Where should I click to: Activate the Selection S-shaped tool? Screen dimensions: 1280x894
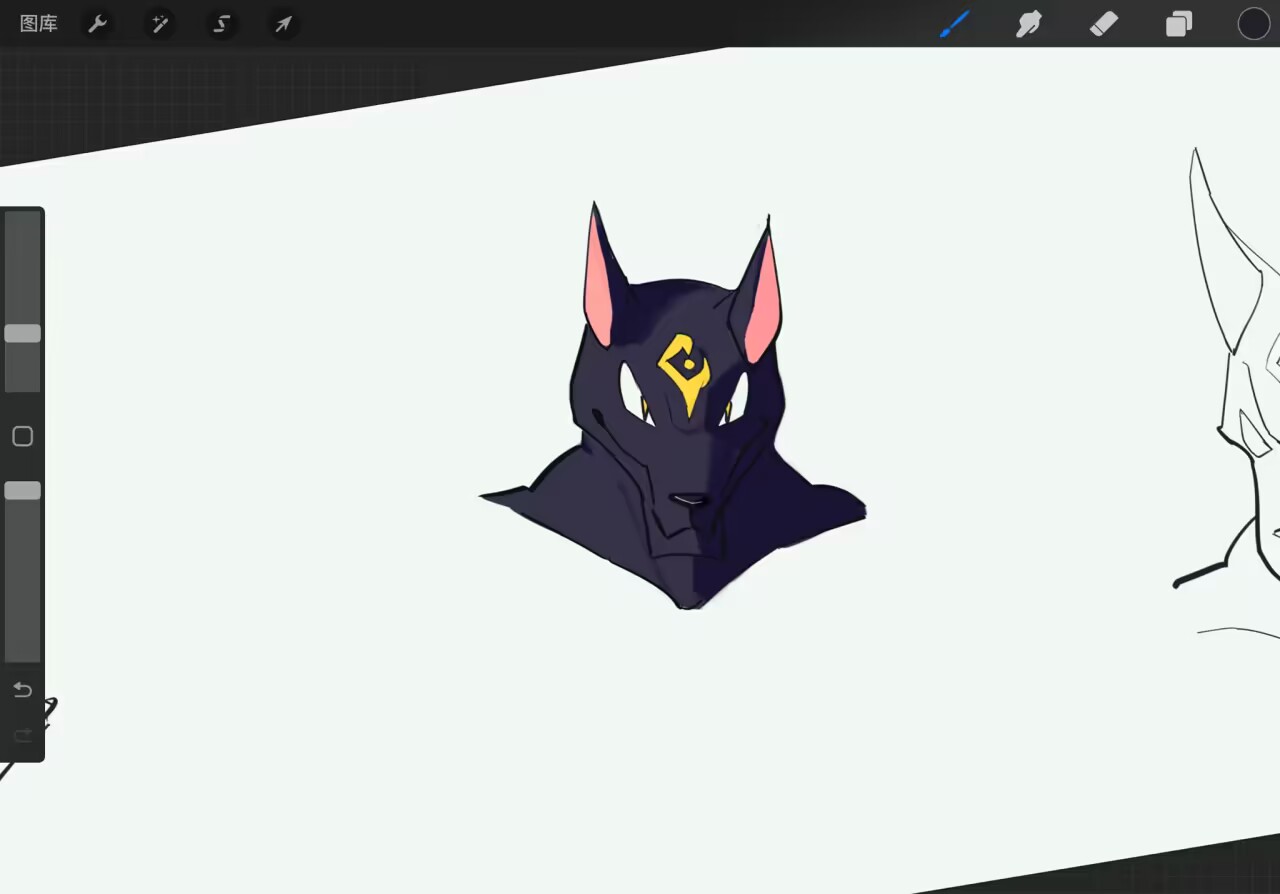[x=221, y=24]
